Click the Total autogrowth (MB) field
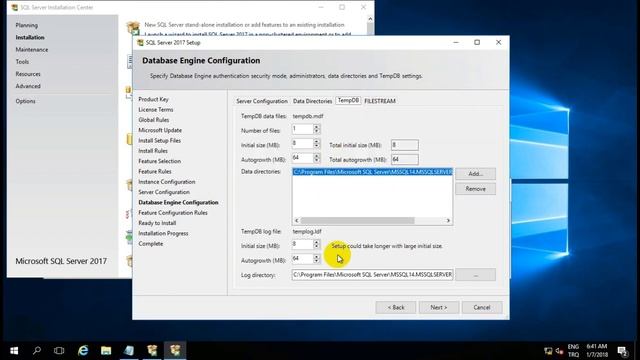Image resolution: width=640 pixels, height=360 pixels. [x=404, y=160]
